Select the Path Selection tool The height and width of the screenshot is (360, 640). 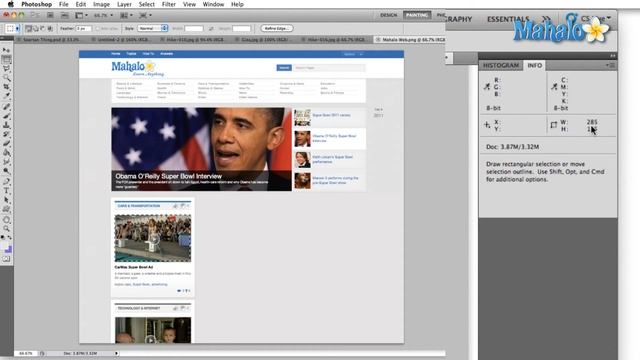tap(6, 200)
